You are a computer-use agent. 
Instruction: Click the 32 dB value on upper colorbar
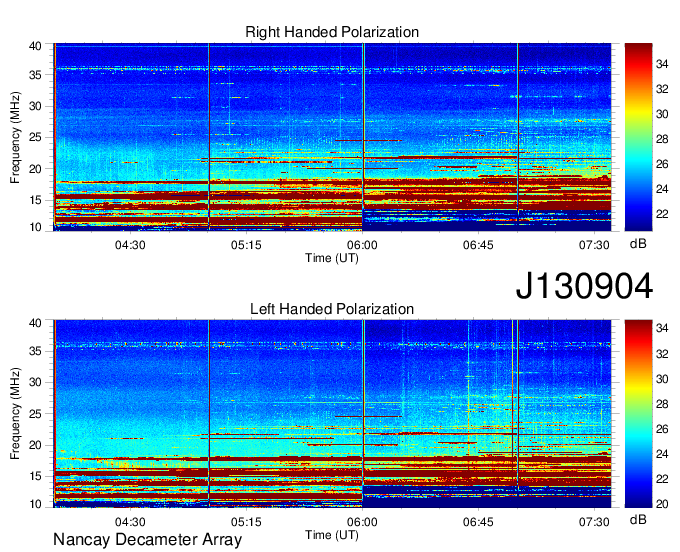pos(662,89)
